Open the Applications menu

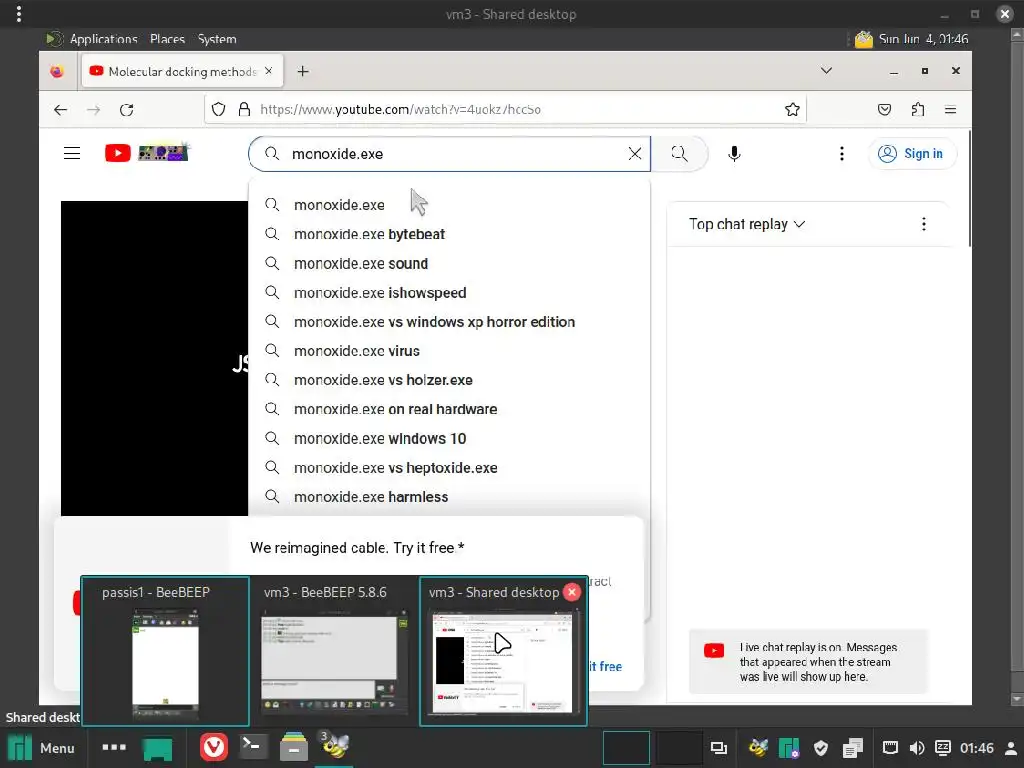[103, 39]
